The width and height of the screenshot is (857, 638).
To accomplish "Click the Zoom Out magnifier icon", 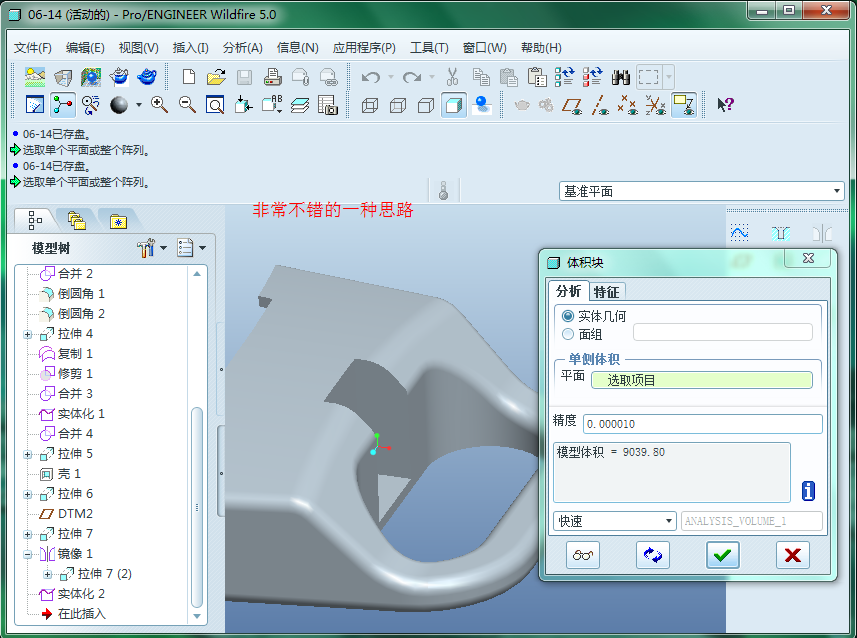I will [187, 104].
